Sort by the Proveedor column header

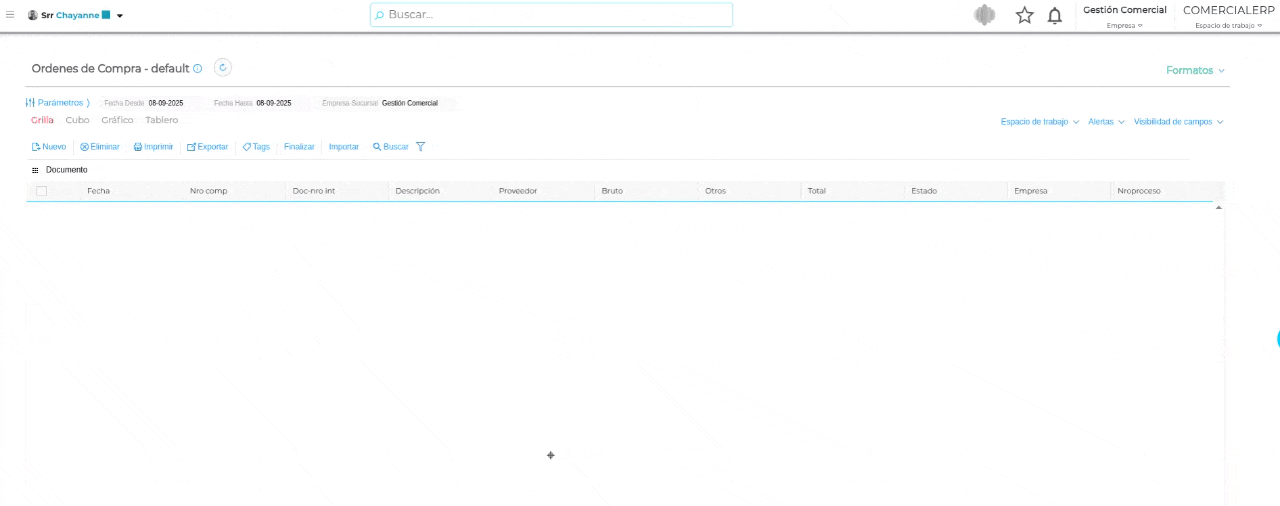[x=518, y=191]
